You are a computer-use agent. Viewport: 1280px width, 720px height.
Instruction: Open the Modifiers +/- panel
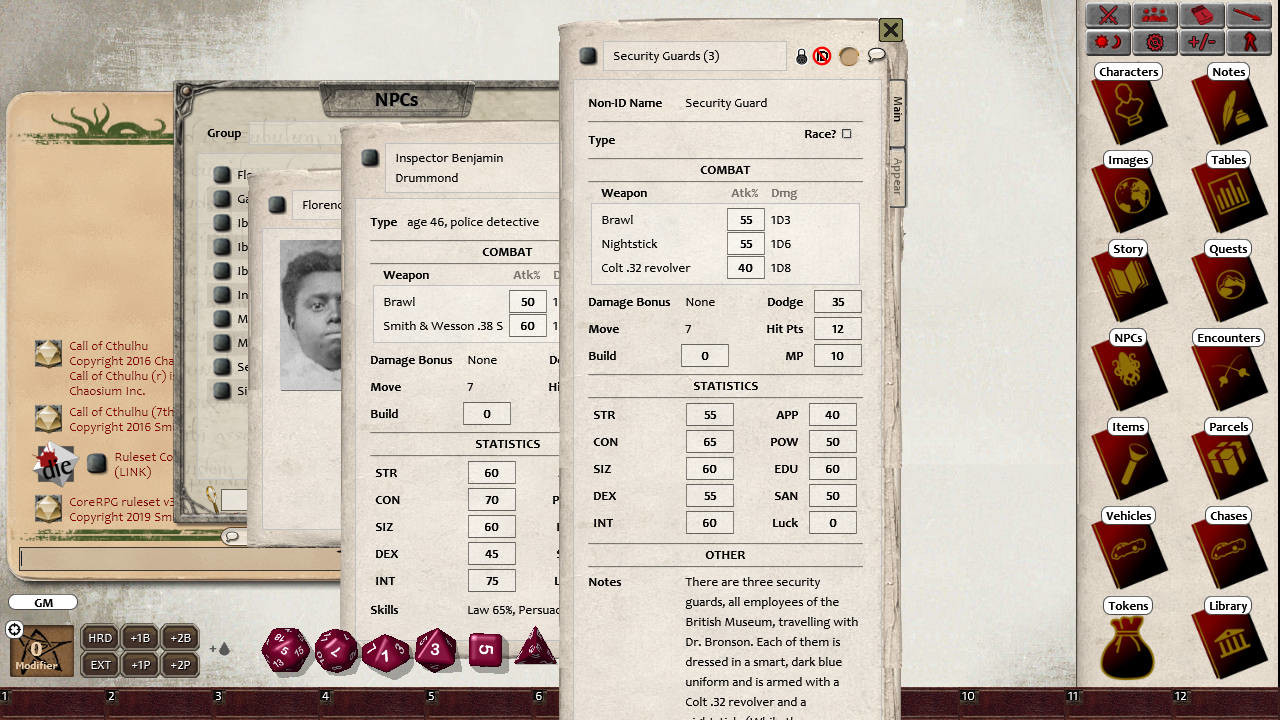pos(1201,42)
